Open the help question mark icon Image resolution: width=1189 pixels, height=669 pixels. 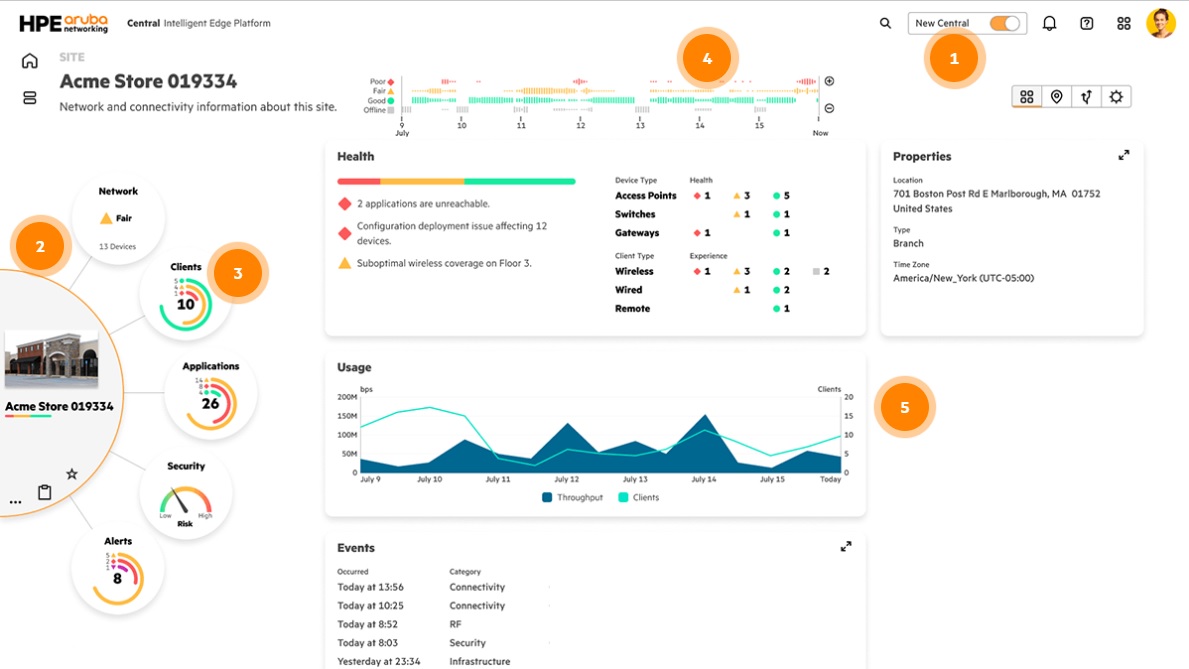point(1087,23)
